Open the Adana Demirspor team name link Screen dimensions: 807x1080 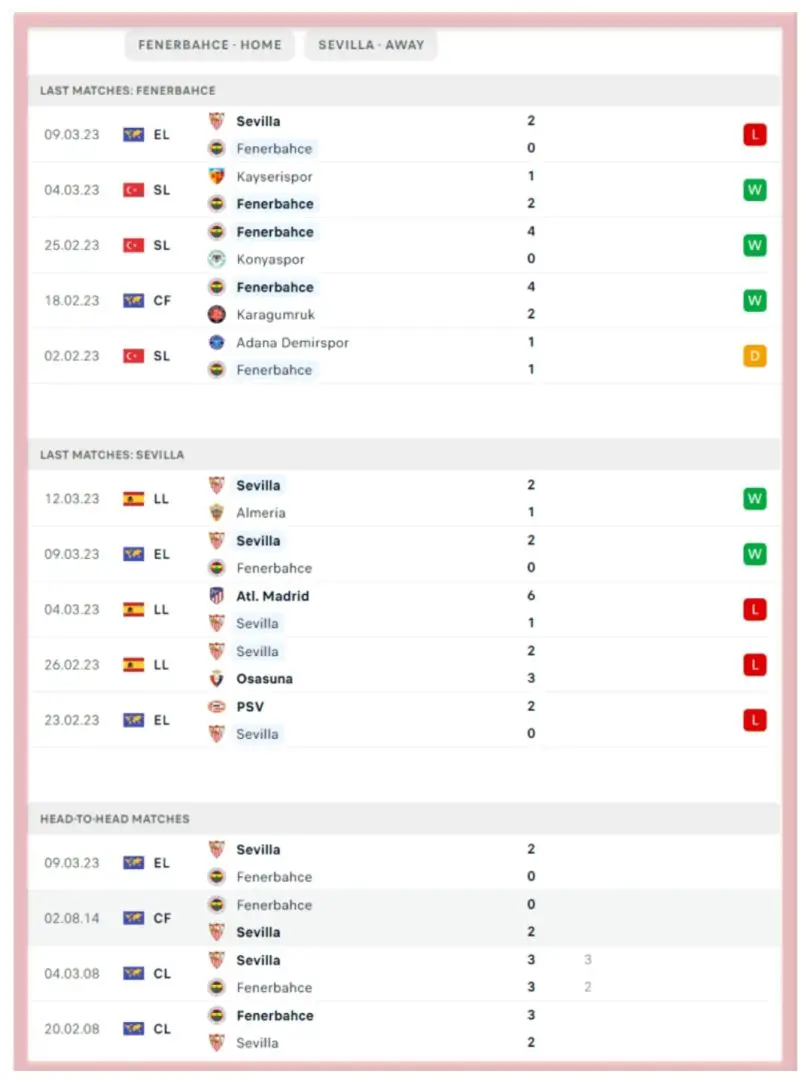click(292, 342)
